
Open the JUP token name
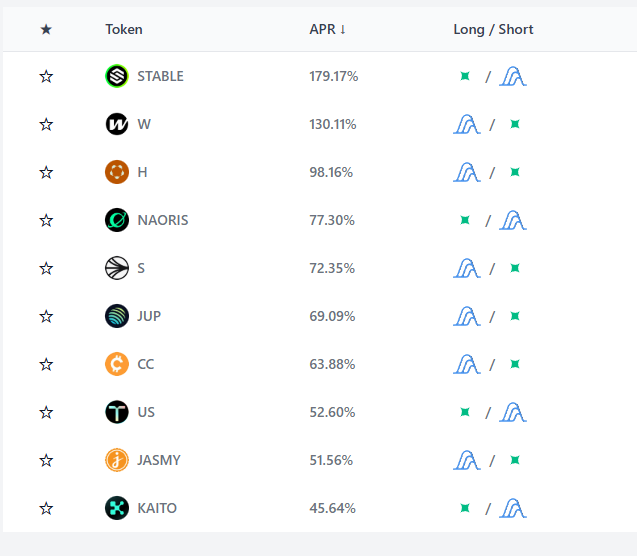tap(149, 316)
